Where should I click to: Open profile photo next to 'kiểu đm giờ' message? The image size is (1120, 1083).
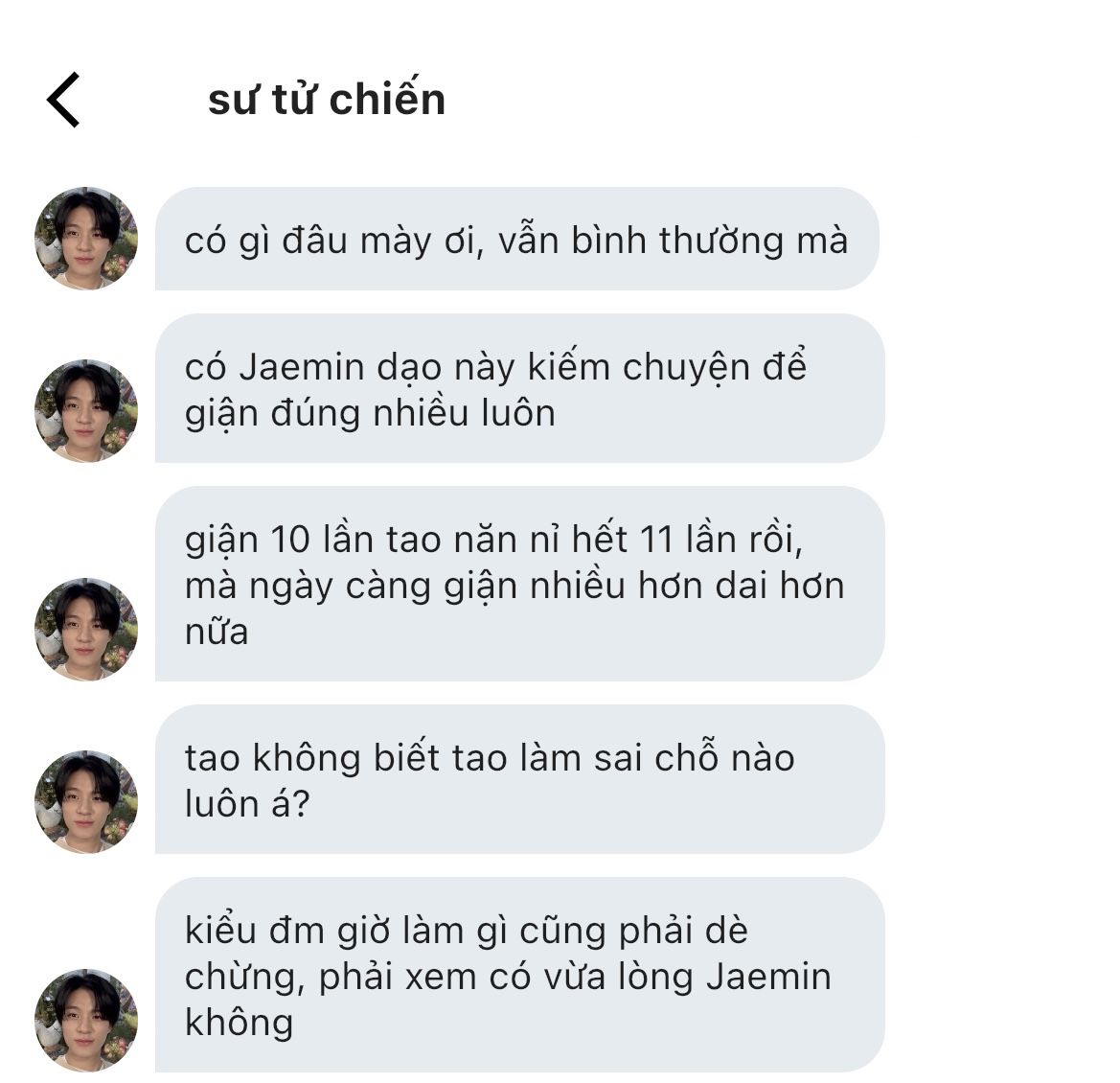coord(85,1020)
